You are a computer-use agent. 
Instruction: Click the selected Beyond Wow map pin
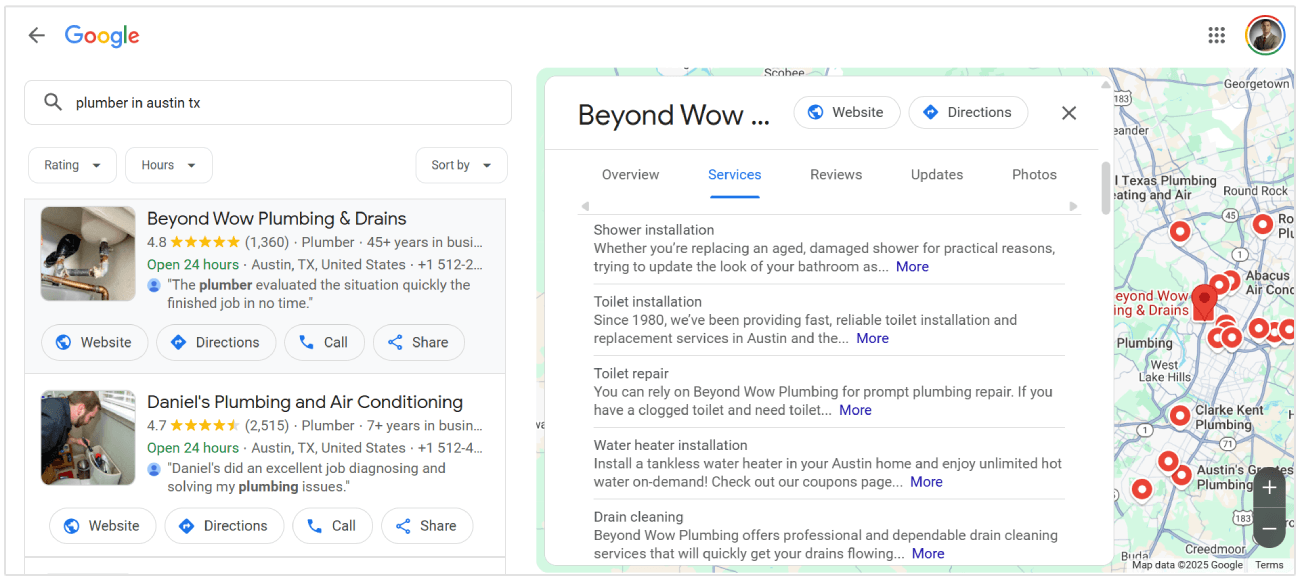1204,302
